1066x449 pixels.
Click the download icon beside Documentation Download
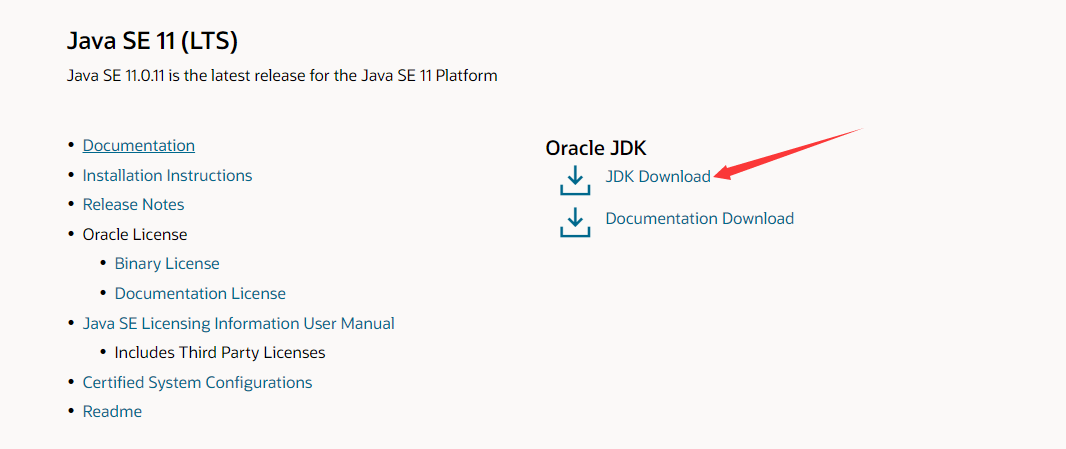pos(575,222)
